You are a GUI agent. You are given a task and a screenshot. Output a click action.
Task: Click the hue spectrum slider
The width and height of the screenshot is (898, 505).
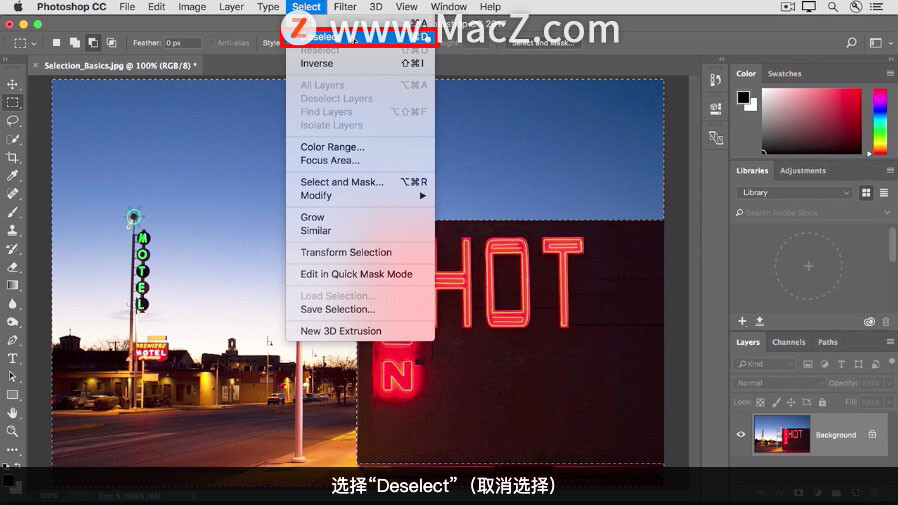pyautogui.click(x=880, y=121)
